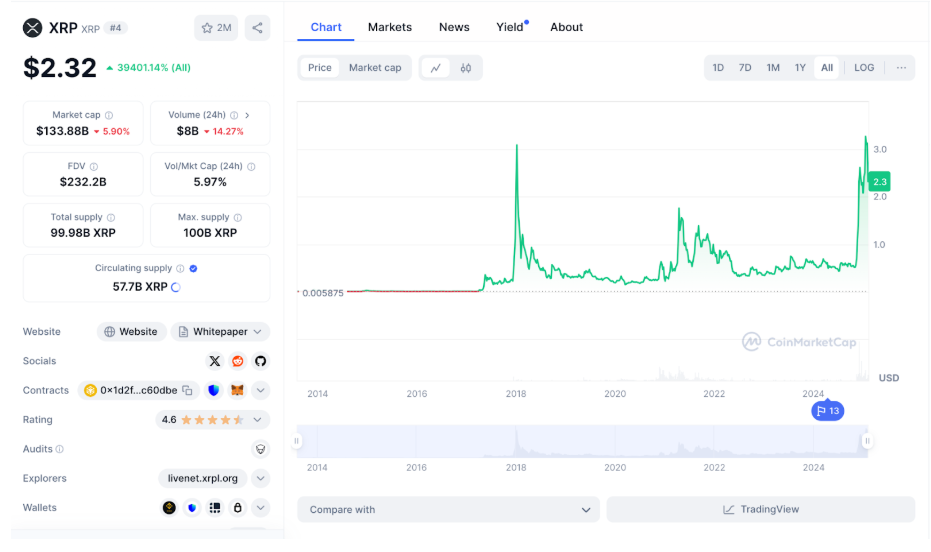This screenshot has width=931, height=552.
Task: Click the share icon next to the watchlist star
Action: [x=258, y=28]
